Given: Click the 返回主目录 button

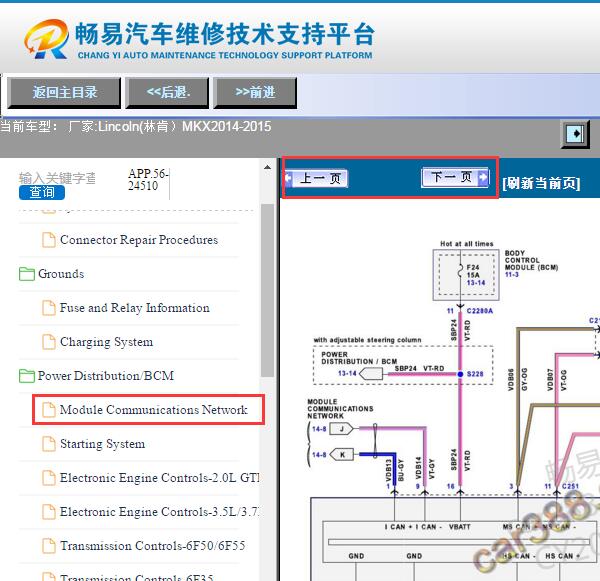Looking at the screenshot, I should tap(64, 93).
